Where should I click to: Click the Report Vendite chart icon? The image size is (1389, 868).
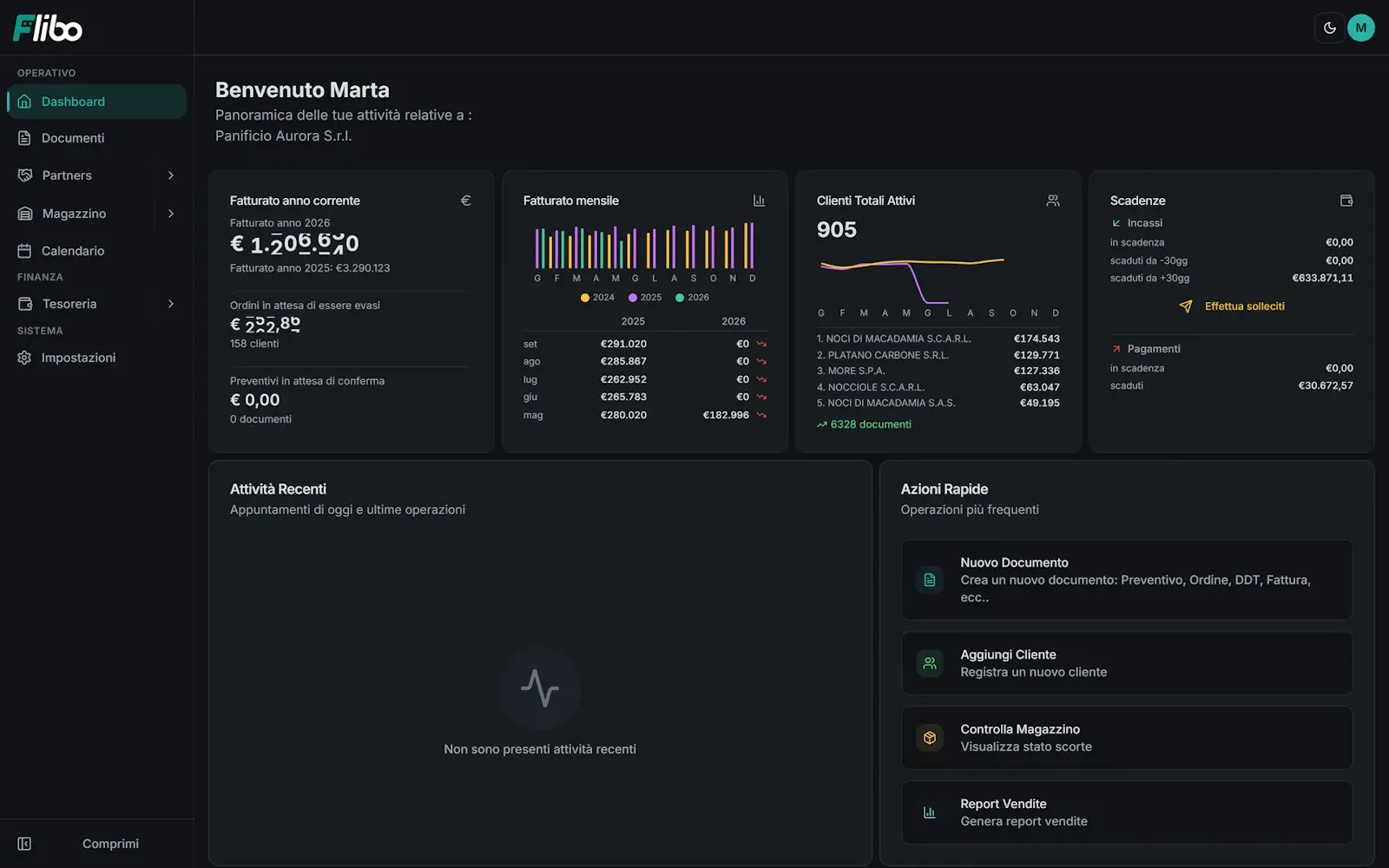point(930,812)
